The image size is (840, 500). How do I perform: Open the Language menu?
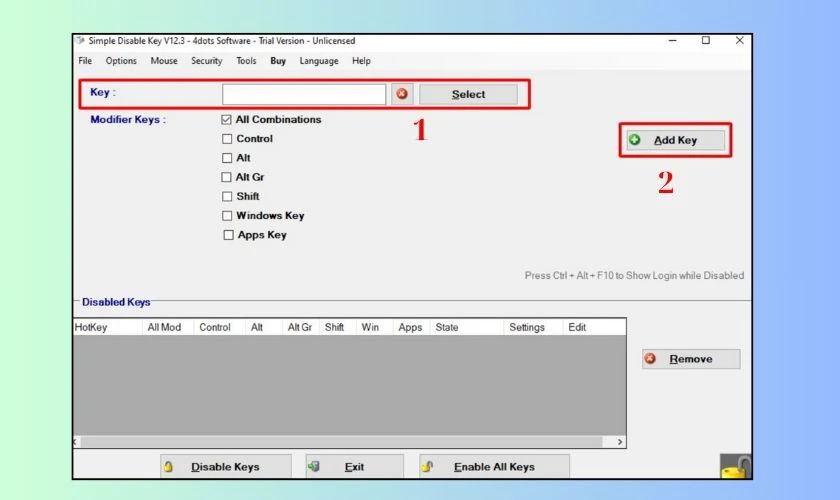(x=319, y=61)
